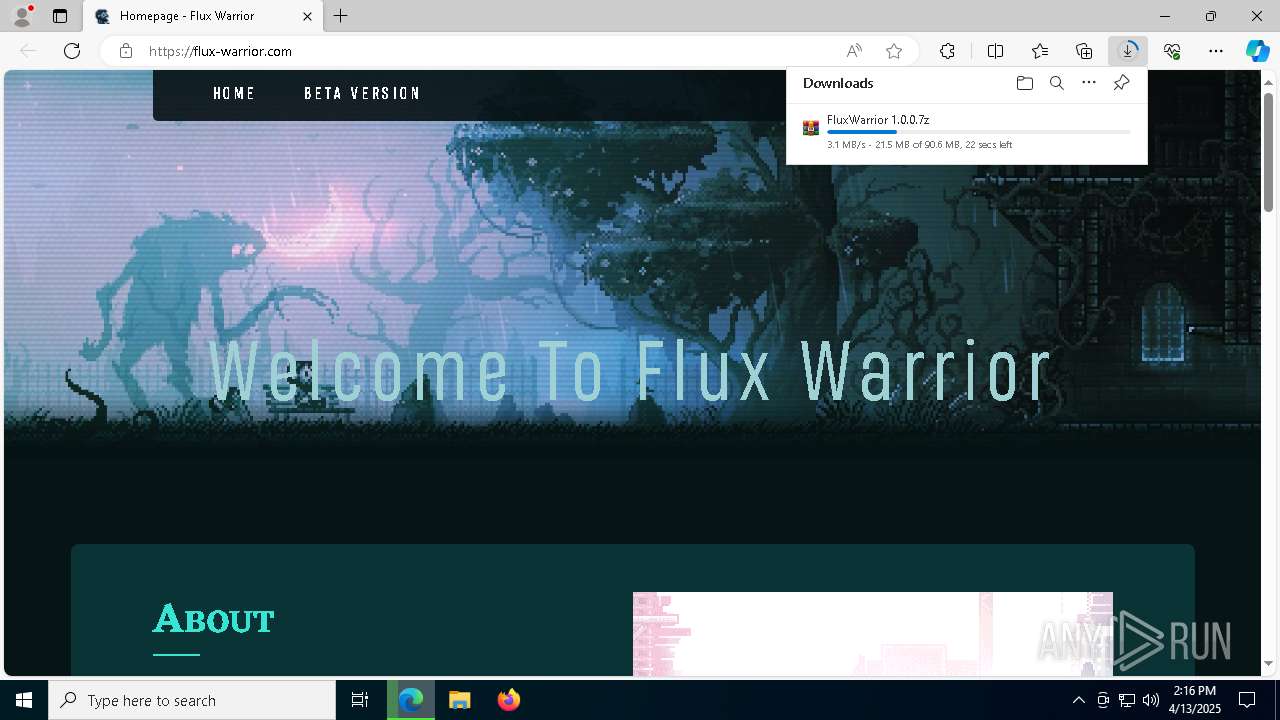
Task: Open Settings and more ellipsis menu
Action: point(1216,51)
